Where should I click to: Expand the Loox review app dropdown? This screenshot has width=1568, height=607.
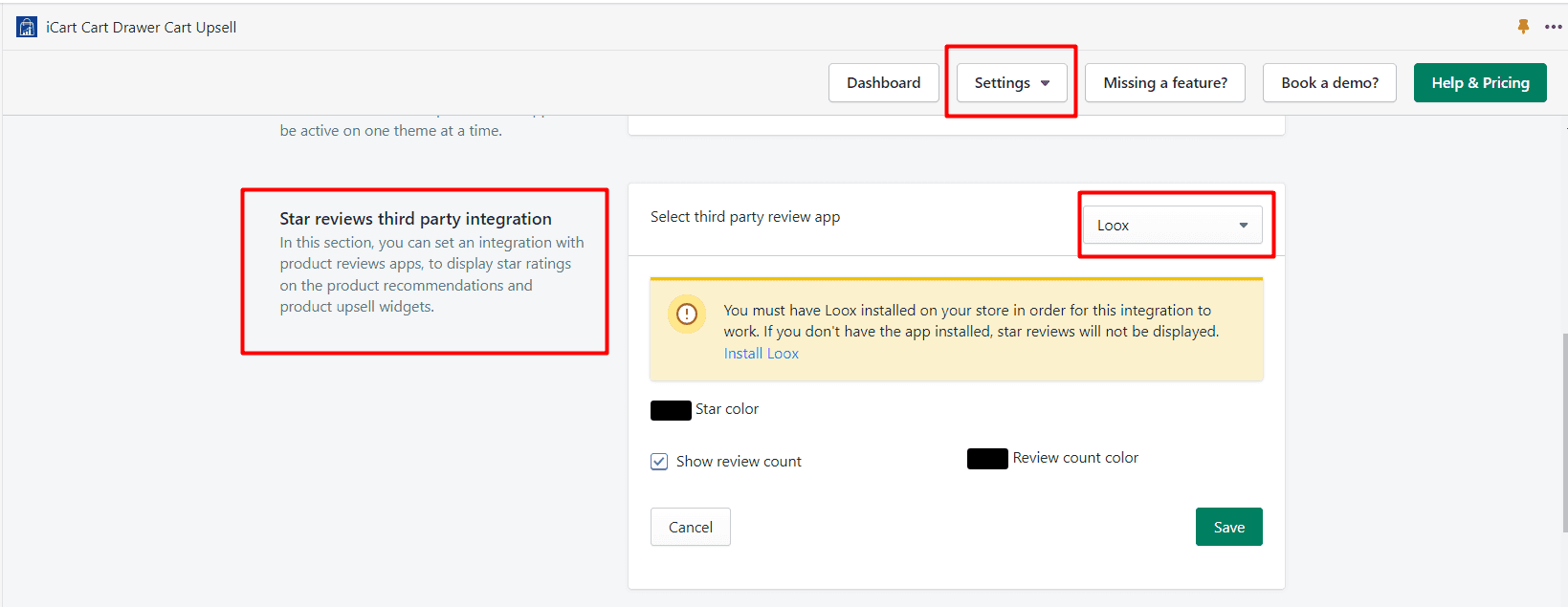coord(1172,225)
